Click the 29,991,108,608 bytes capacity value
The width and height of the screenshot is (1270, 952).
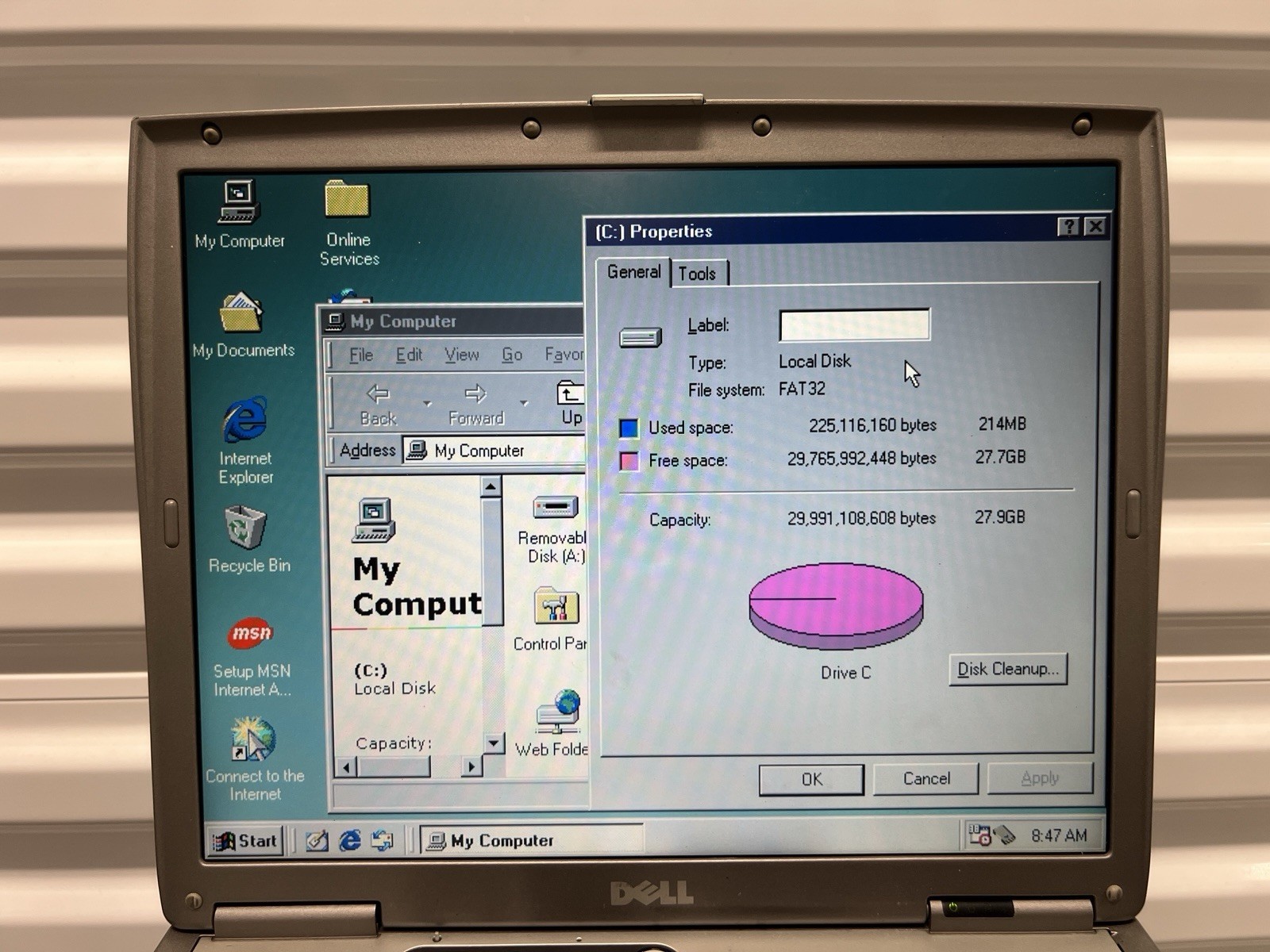pyautogui.click(x=861, y=519)
